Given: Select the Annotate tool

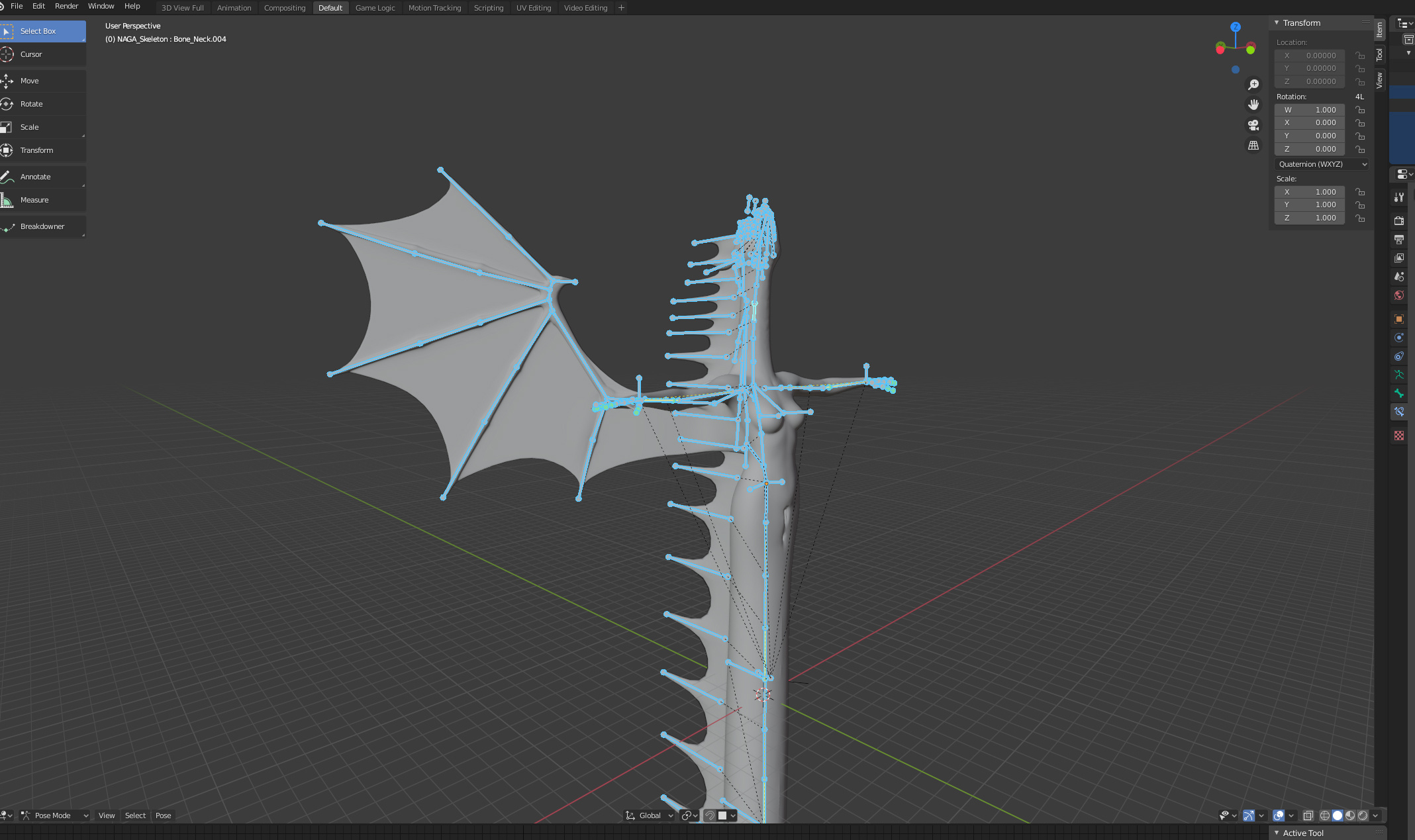Looking at the screenshot, I should click(x=35, y=177).
